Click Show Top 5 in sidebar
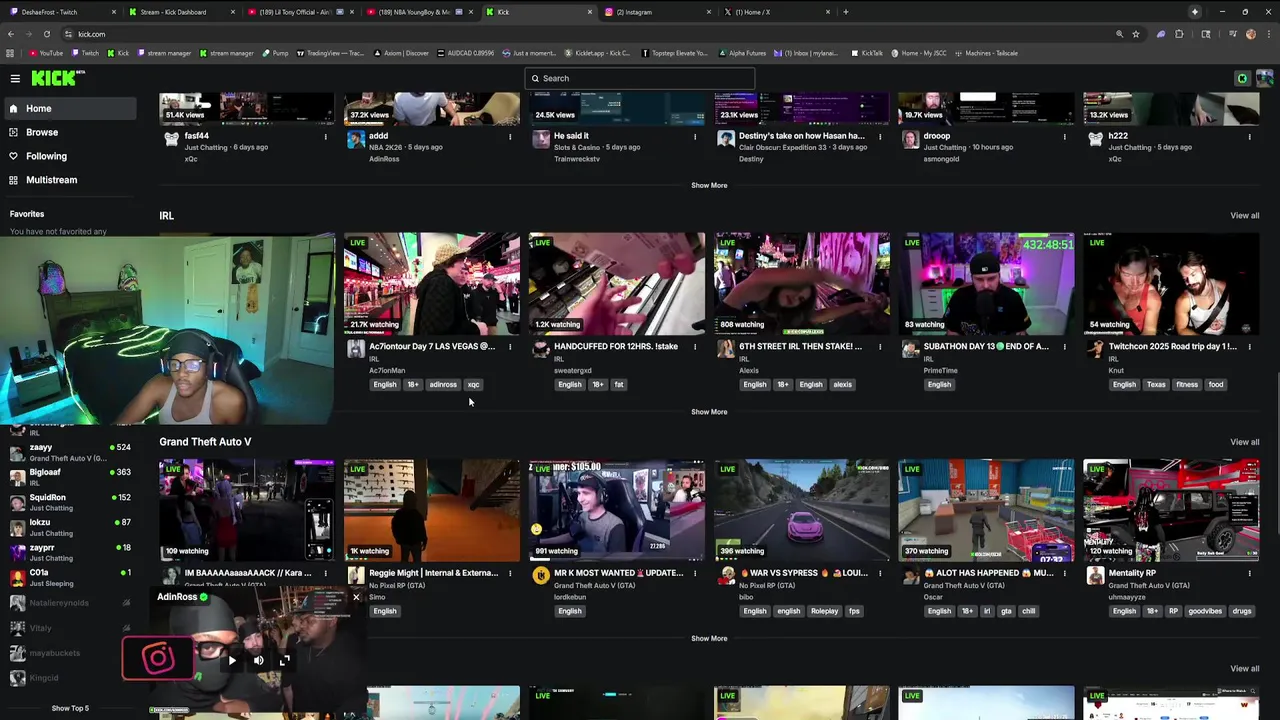The image size is (1280, 720). coord(70,708)
